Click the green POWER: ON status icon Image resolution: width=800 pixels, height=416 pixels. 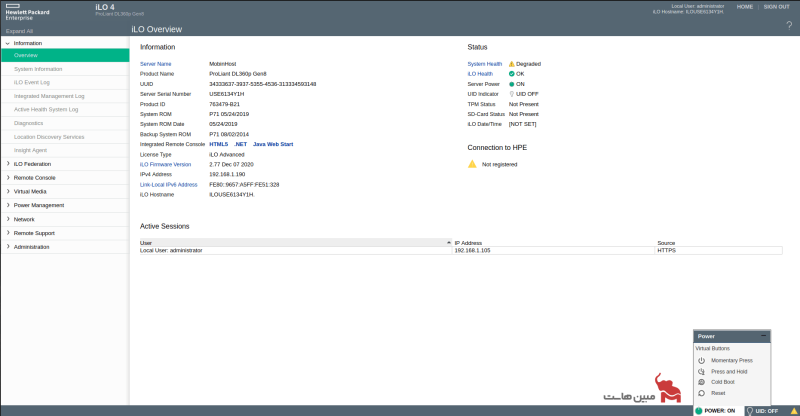coord(698,411)
